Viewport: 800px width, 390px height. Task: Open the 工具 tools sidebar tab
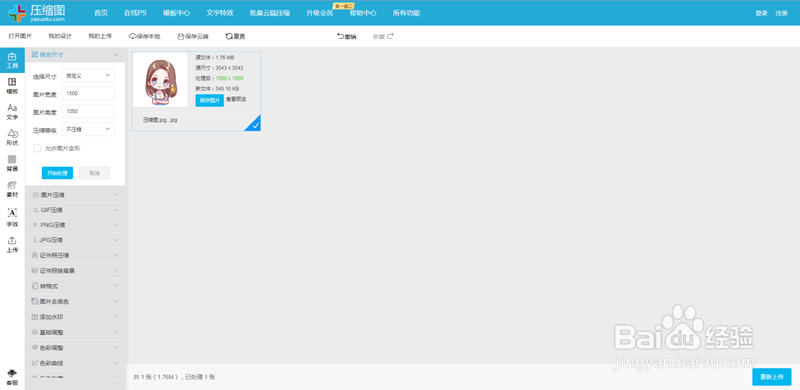pos(12,60)
